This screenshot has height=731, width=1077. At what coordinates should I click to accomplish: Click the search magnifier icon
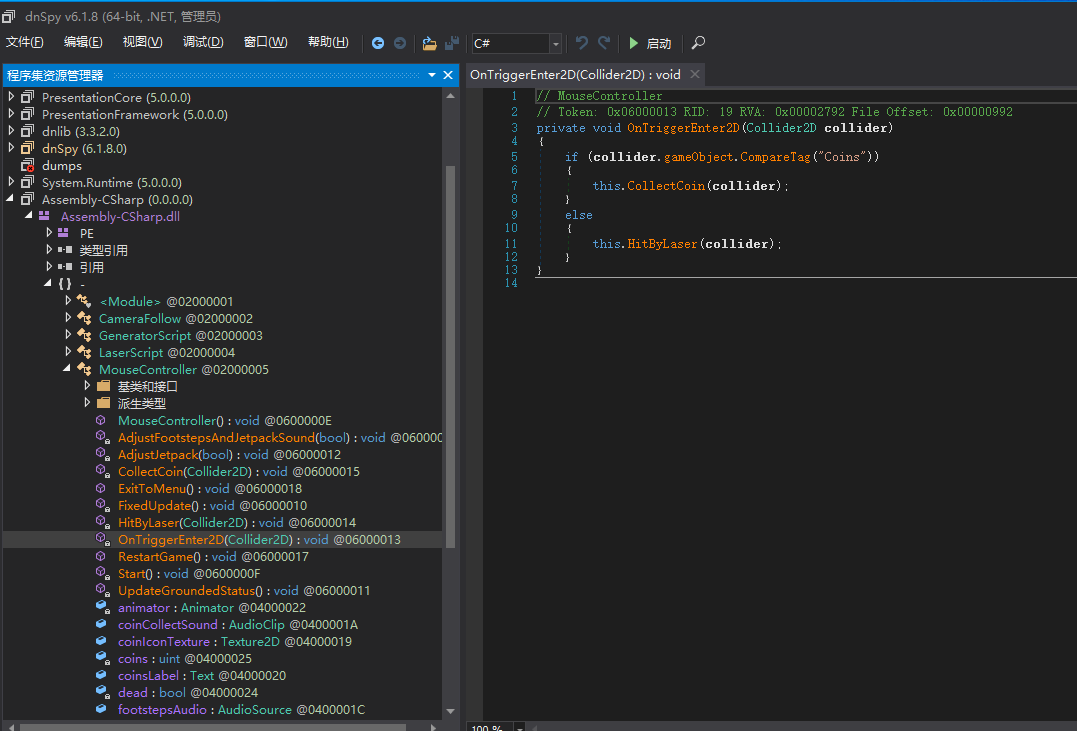point(698,43)
